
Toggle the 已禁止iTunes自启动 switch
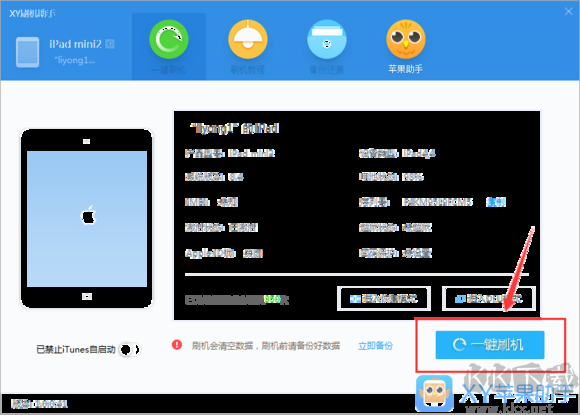(x=130, y=349)
